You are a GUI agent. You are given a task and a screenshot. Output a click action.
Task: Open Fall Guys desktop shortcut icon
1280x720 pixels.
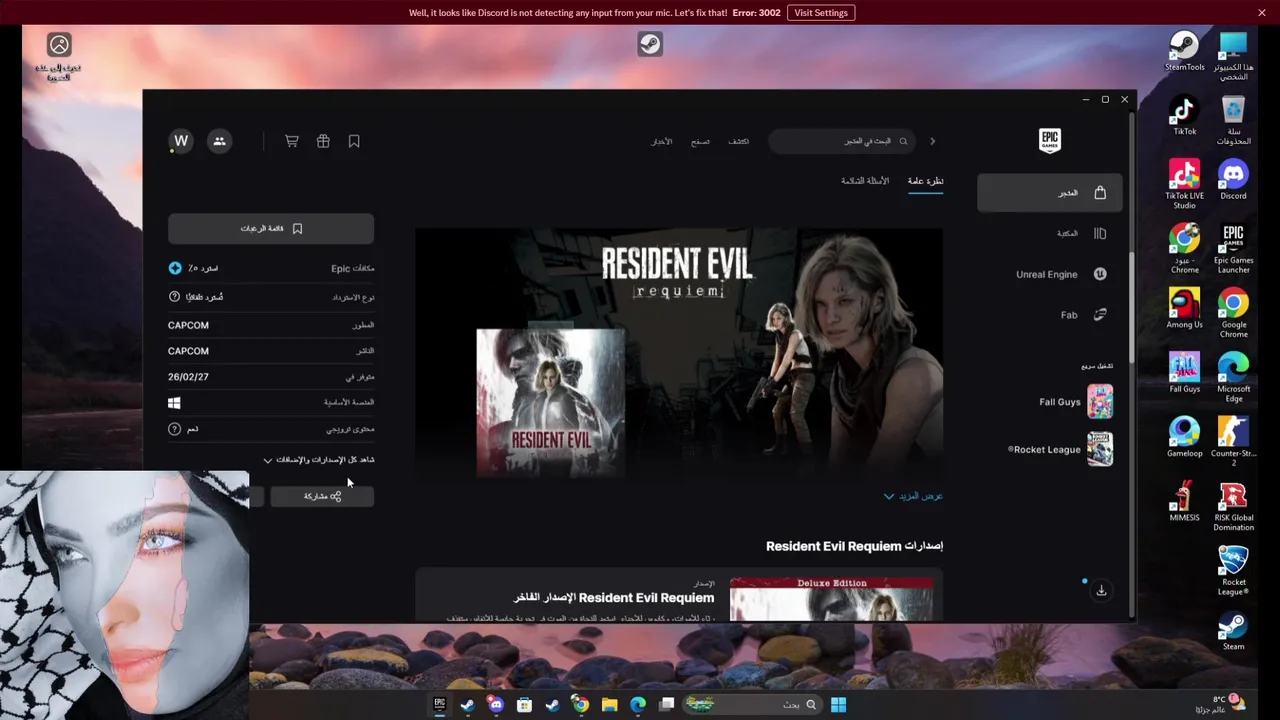click(1185, 373)
